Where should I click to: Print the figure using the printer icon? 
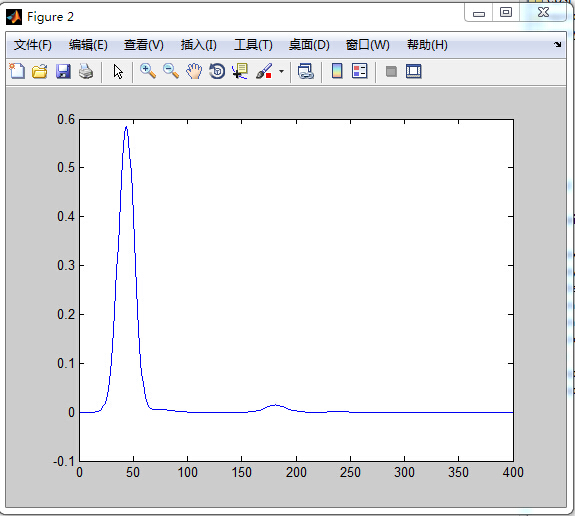(86, 71)
